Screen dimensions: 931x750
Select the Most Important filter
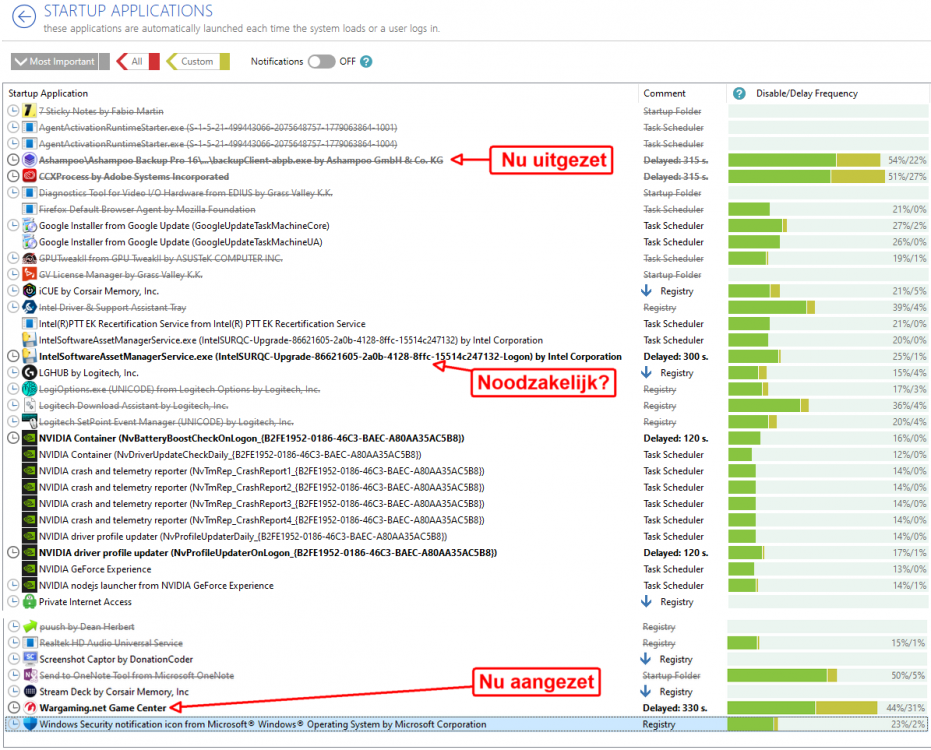[x=60, y=61]
